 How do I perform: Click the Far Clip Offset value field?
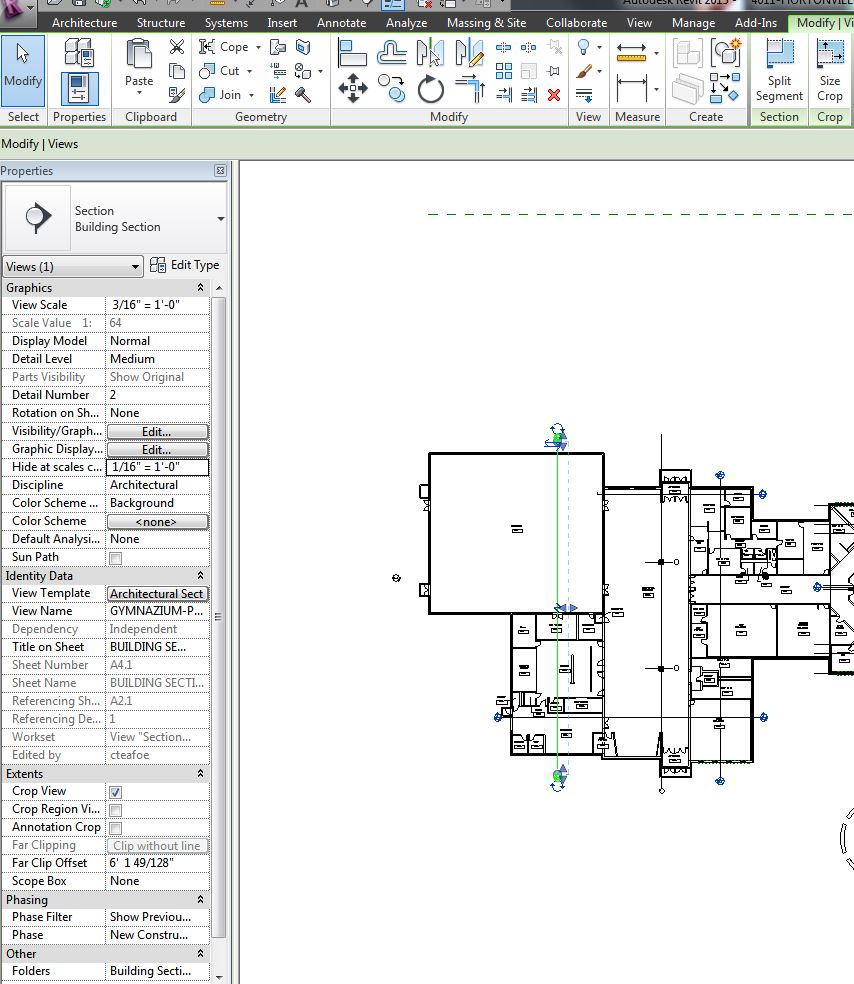click(157, 863)
